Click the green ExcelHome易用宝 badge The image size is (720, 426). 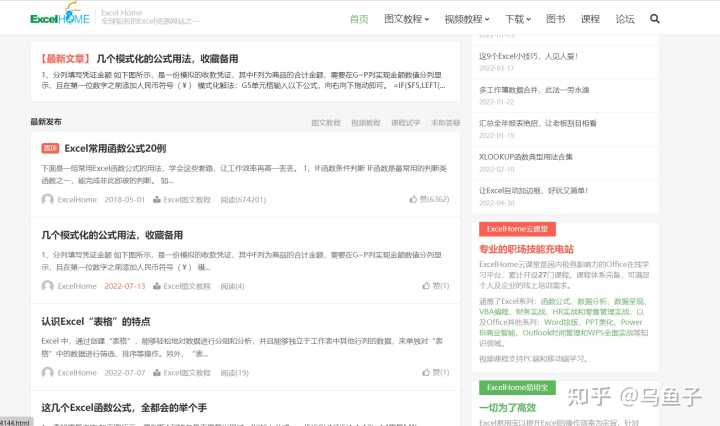(x=518, y=387)
